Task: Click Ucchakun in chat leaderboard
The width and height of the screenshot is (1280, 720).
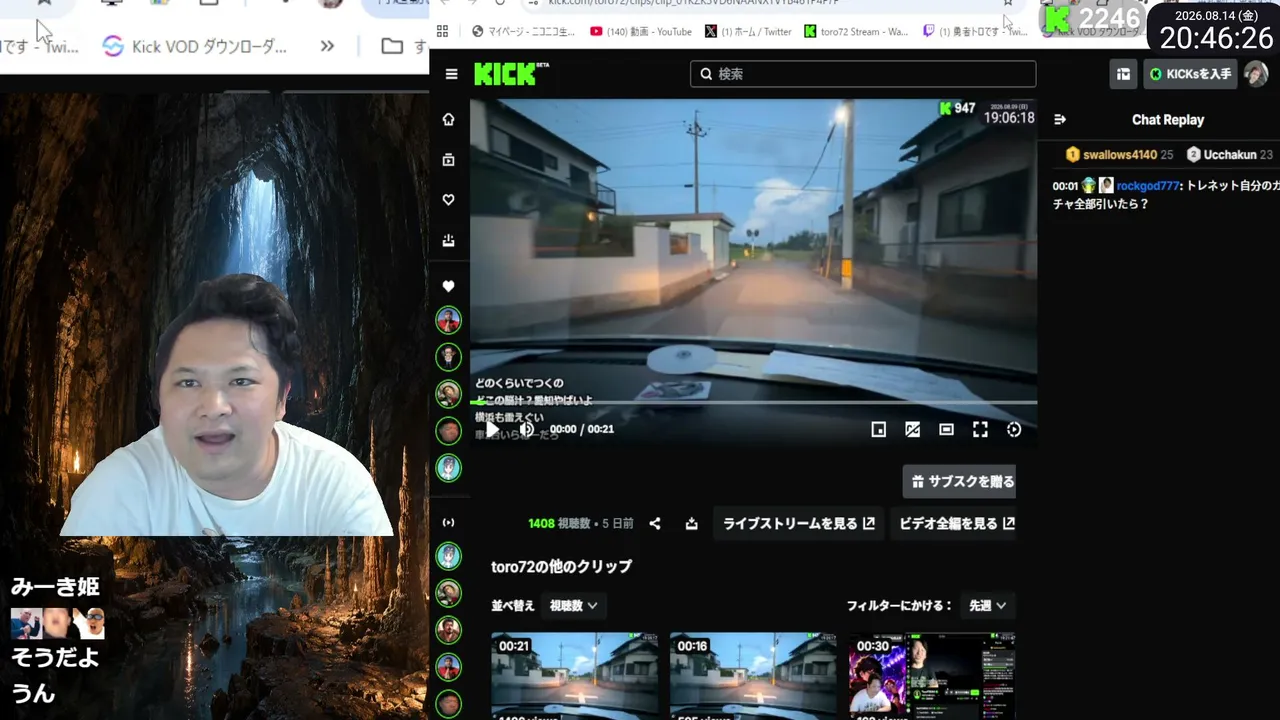Action: [x=1229, y=155]
